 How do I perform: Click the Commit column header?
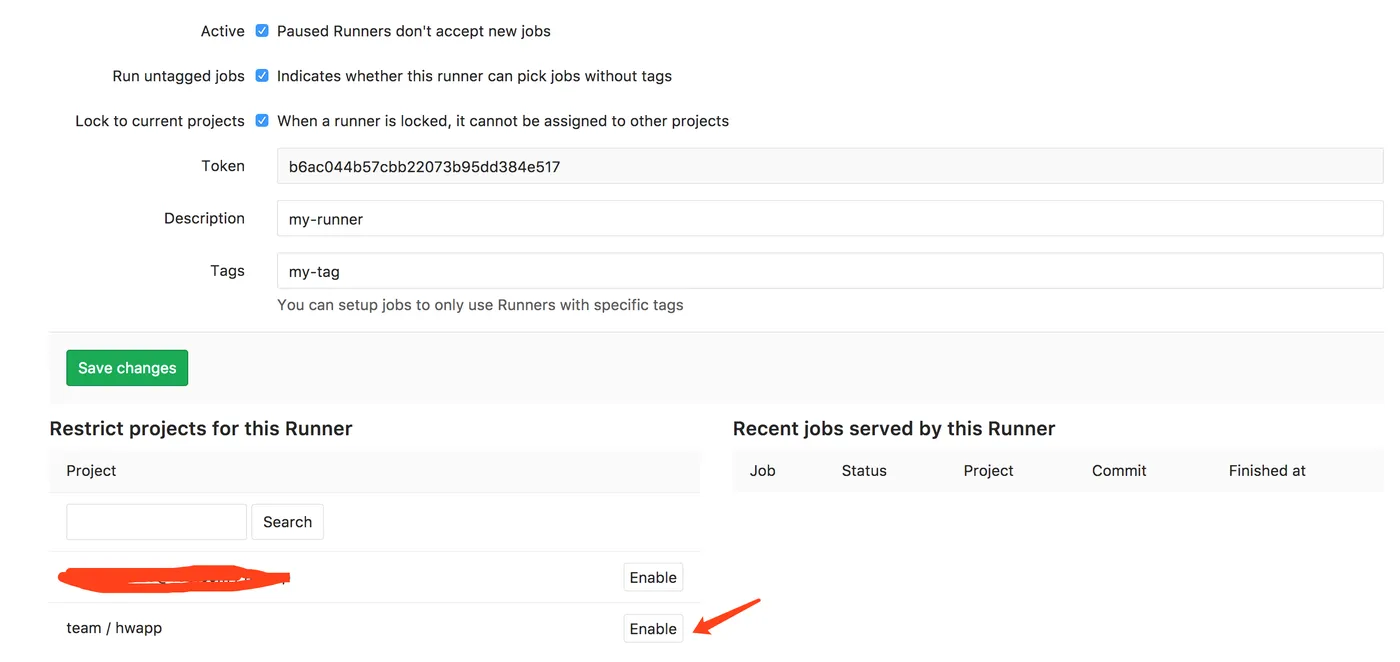pos(1119,471)
